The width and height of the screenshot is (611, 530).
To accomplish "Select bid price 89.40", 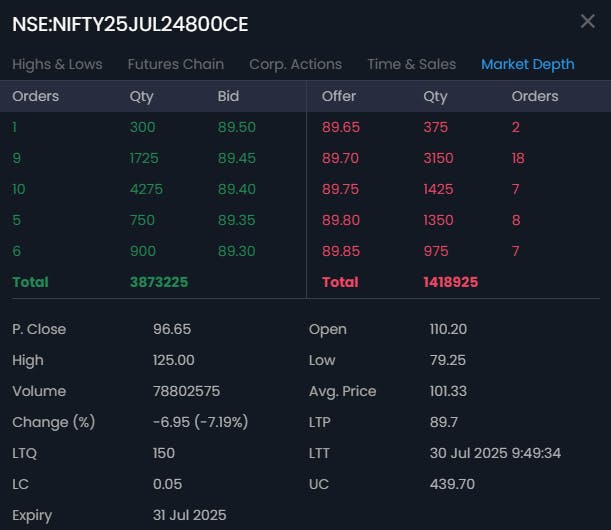I will 237,189.
